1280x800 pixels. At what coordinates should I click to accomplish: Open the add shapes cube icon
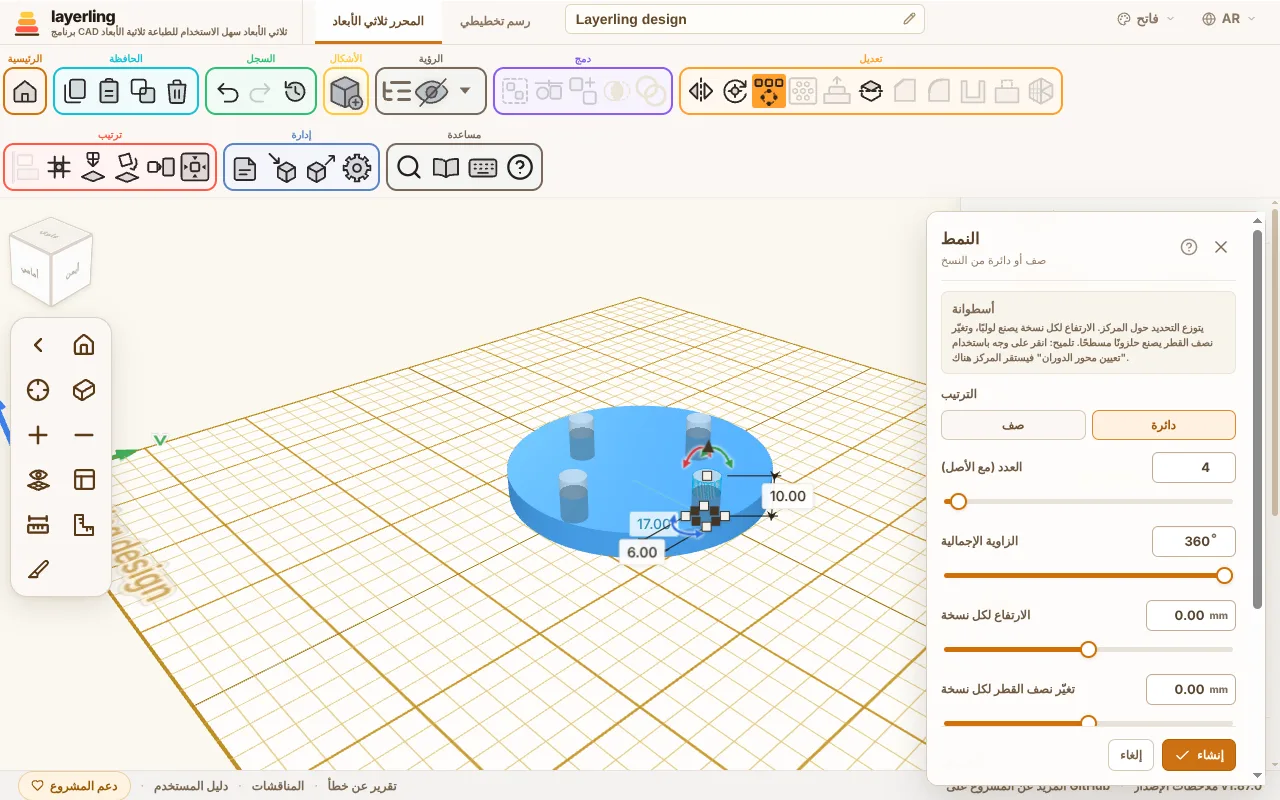[x=346, y=92]
